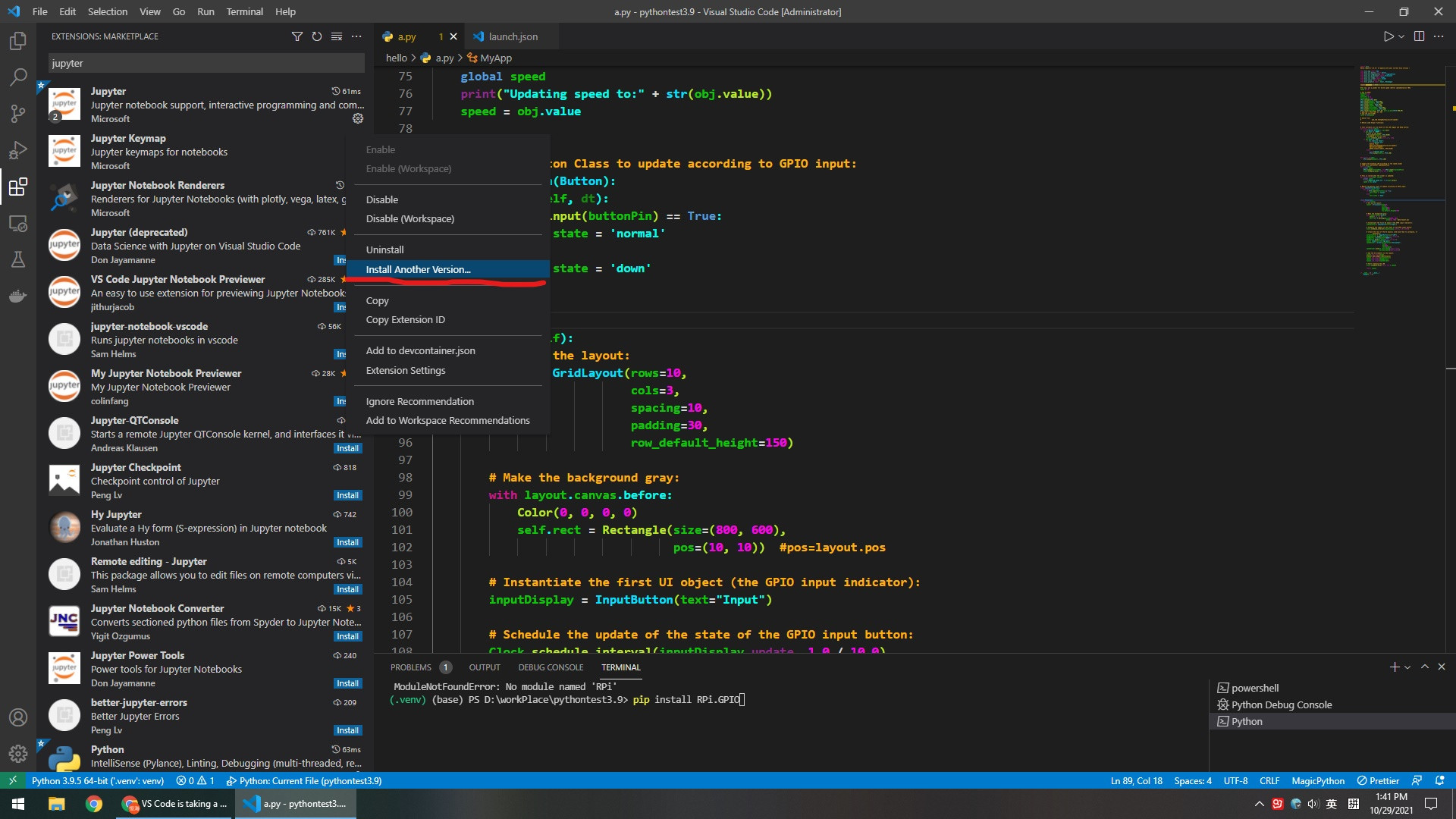
Task: Open the Manage gear in the activity bar
Action: coord(18,754)
